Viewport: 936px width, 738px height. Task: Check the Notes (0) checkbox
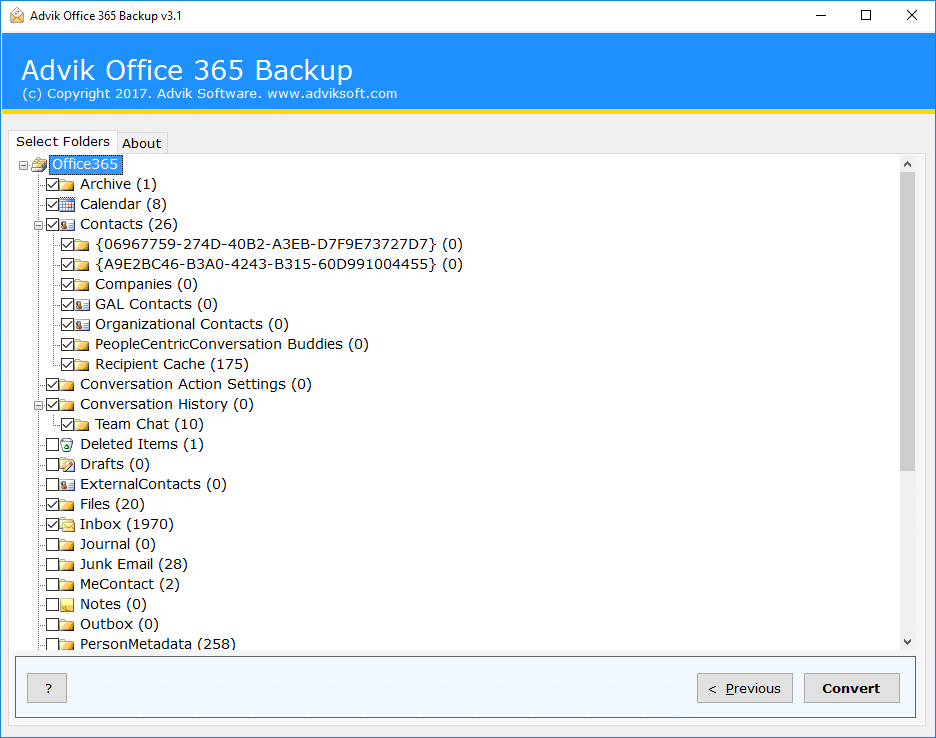[53, 605]
